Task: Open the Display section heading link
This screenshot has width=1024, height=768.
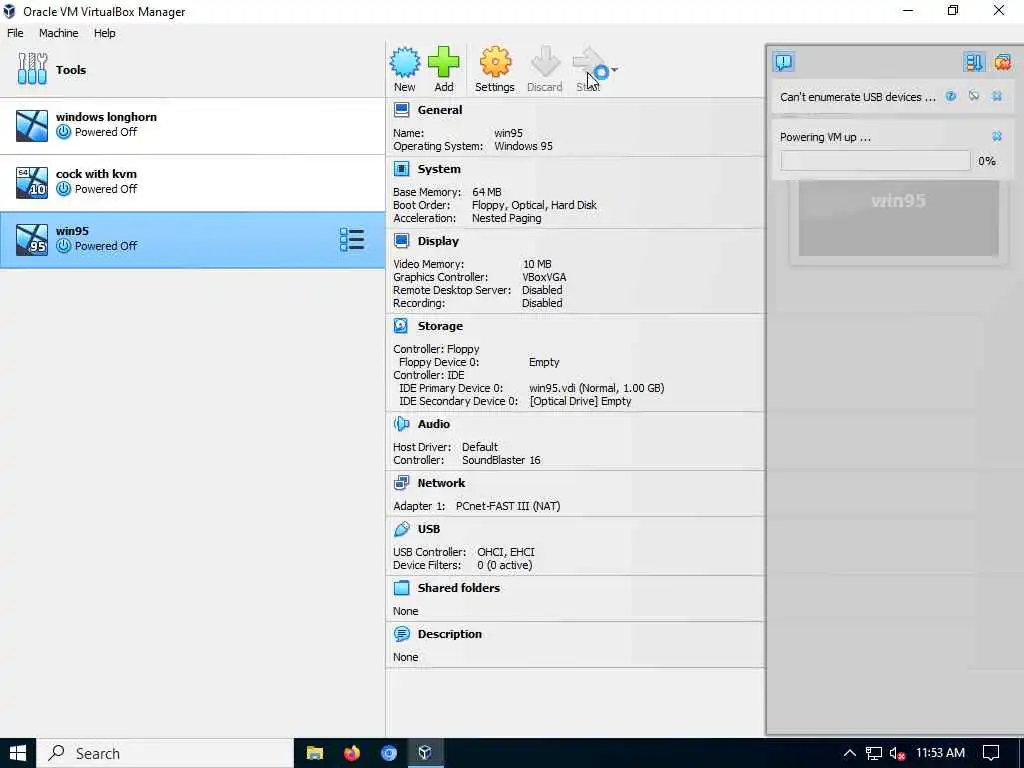Action: pos(438,241)
